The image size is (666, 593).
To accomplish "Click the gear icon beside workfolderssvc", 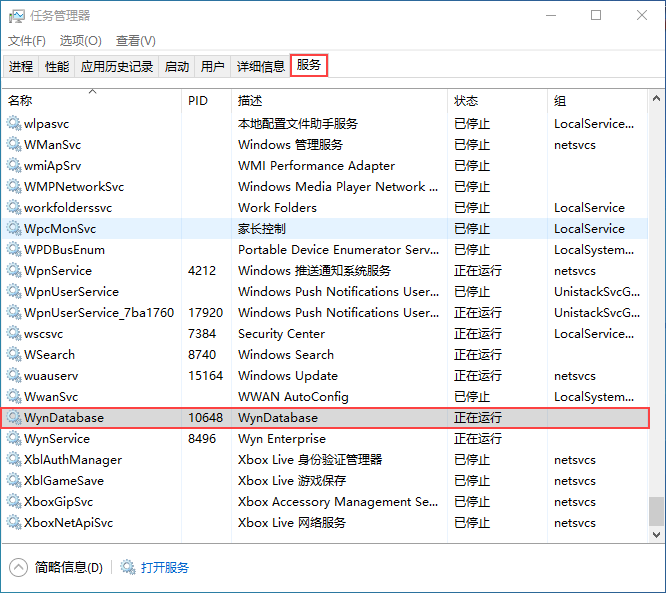I will [x=14, y=208].
